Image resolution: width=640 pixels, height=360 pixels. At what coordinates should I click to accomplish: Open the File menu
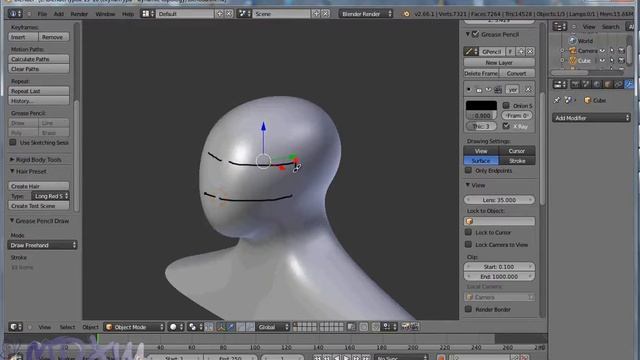[x=42, y=14]
